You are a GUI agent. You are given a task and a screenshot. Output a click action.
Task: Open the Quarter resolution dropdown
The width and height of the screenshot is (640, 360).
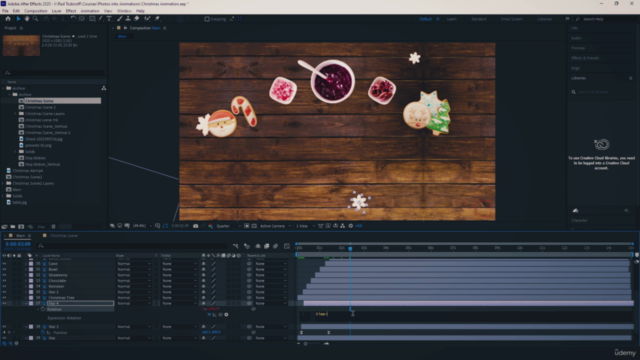(x=228, y=226)
